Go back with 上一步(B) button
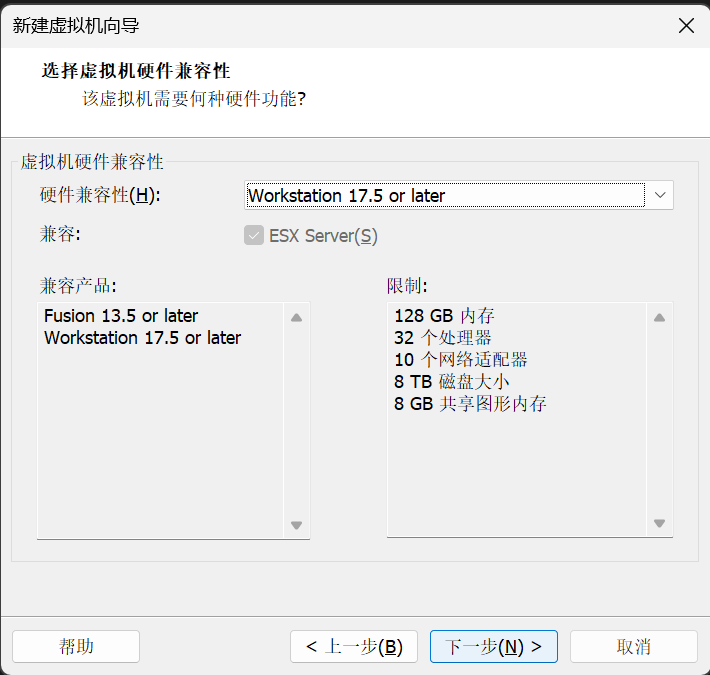Screen dimensions: 710x675 click(x=354, y=646)
